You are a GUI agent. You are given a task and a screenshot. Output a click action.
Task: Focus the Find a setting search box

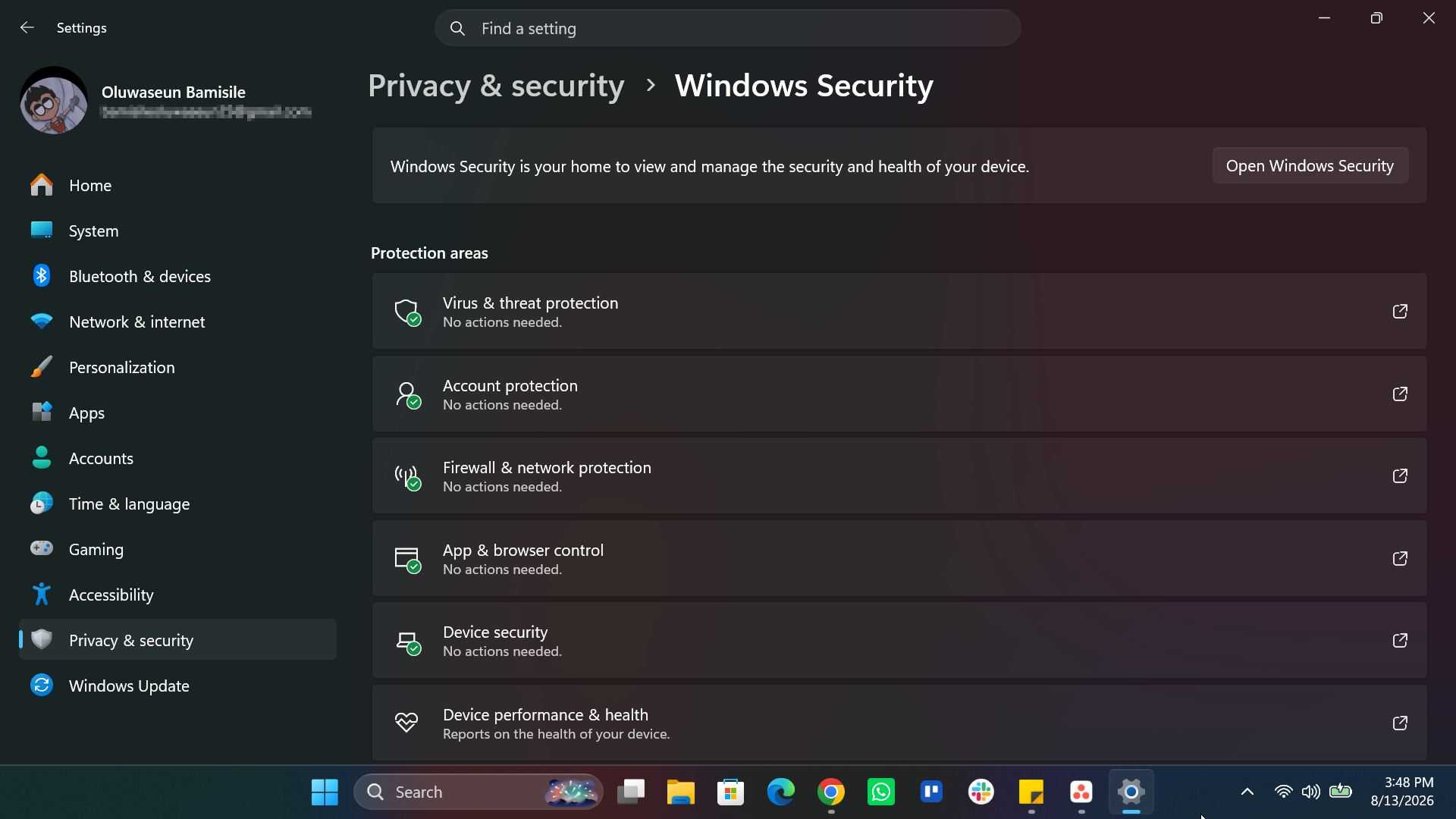pyautogui.click(x=728, y=28)
